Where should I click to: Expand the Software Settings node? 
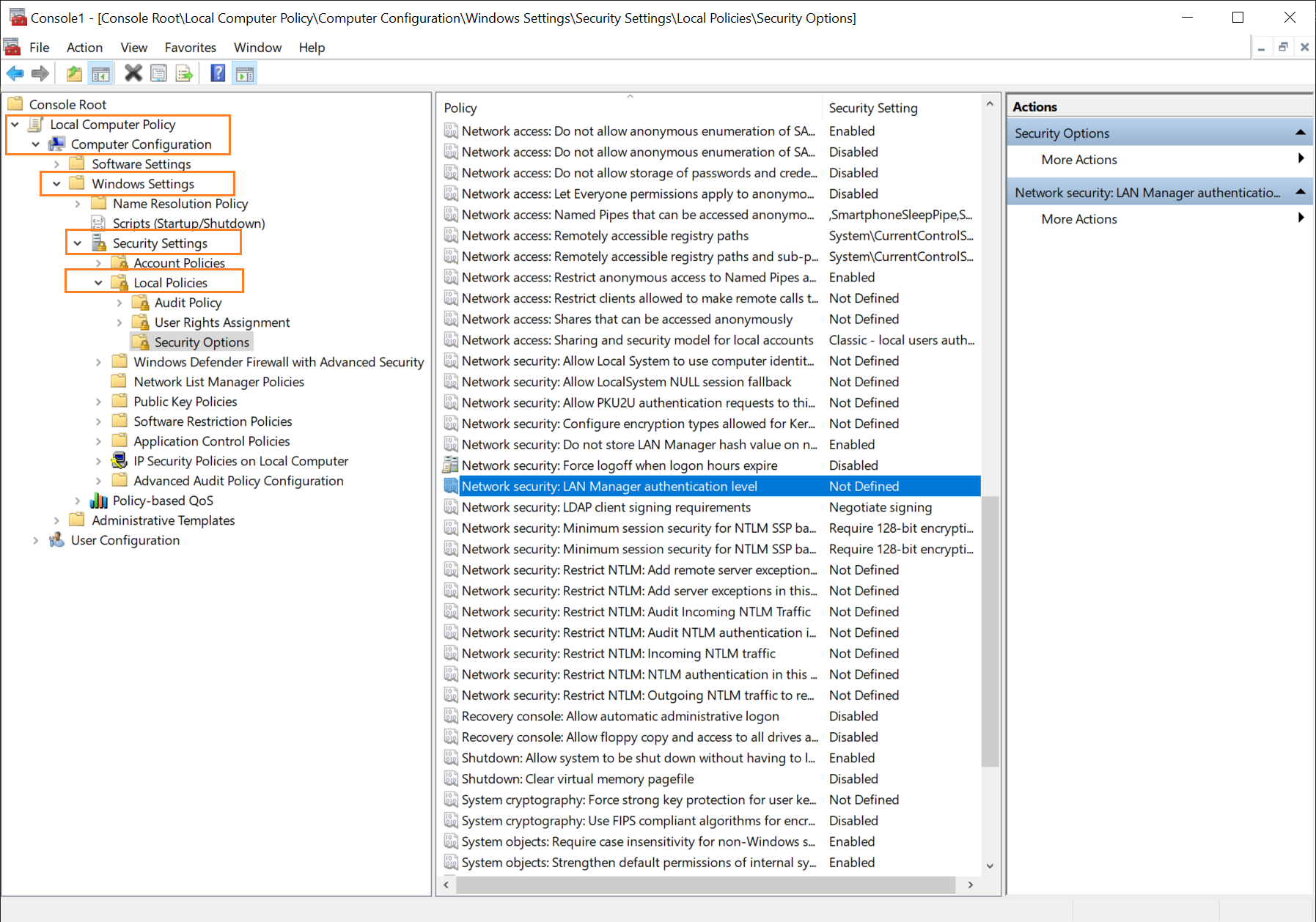(56, 164)
